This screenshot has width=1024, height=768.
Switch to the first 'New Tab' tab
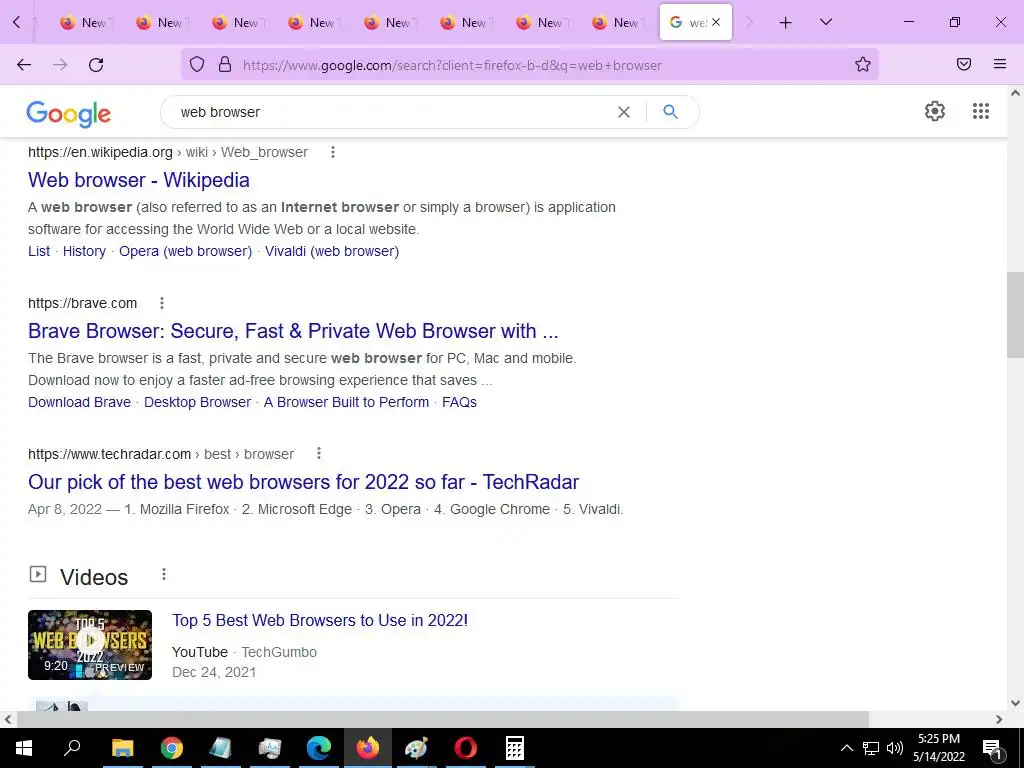[85, 22]
